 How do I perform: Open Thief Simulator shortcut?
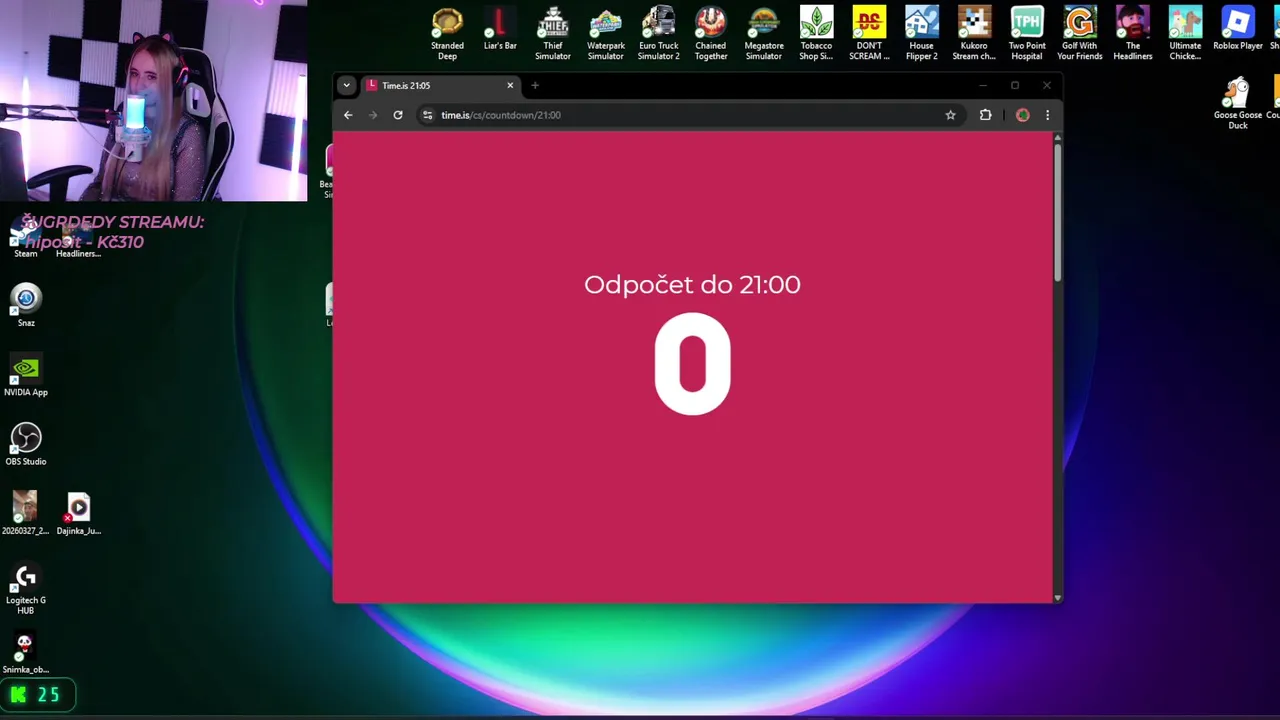pos(552,33)
